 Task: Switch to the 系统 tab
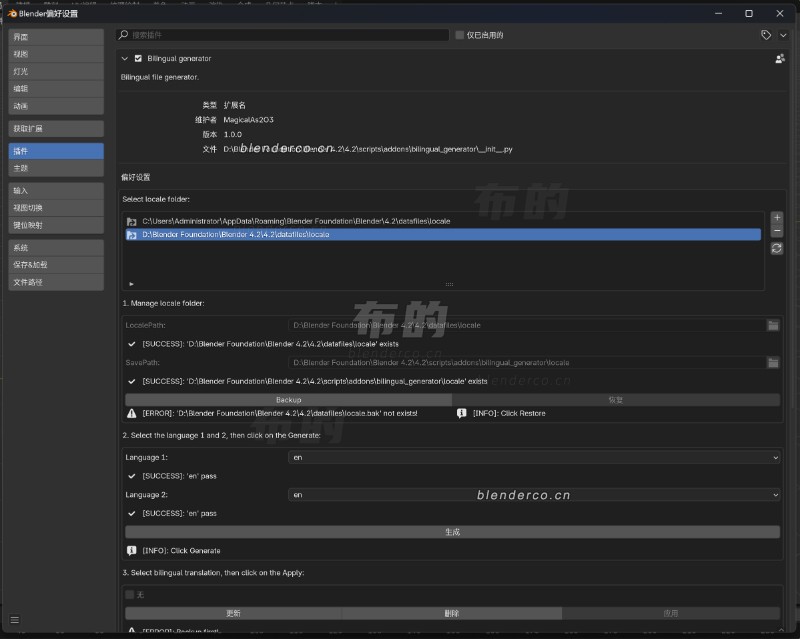(x=56, y=248)
